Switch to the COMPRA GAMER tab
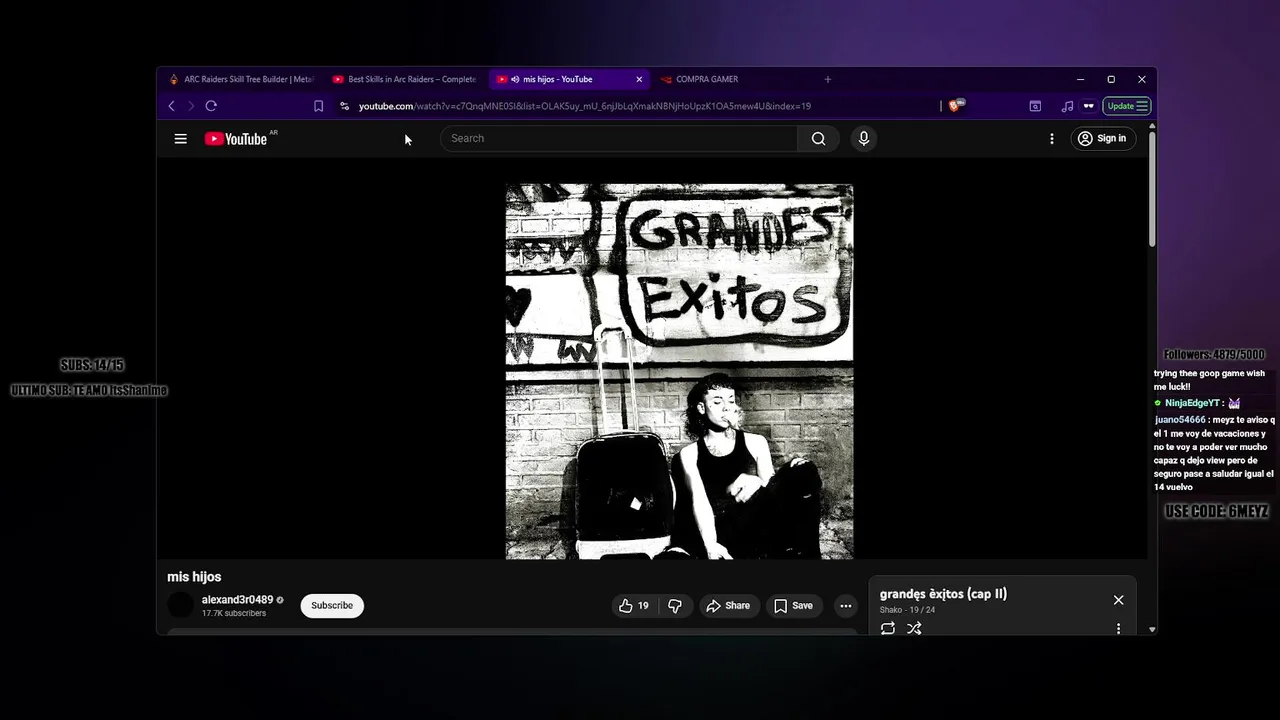The image size is (1280, 720). [730, 79]
